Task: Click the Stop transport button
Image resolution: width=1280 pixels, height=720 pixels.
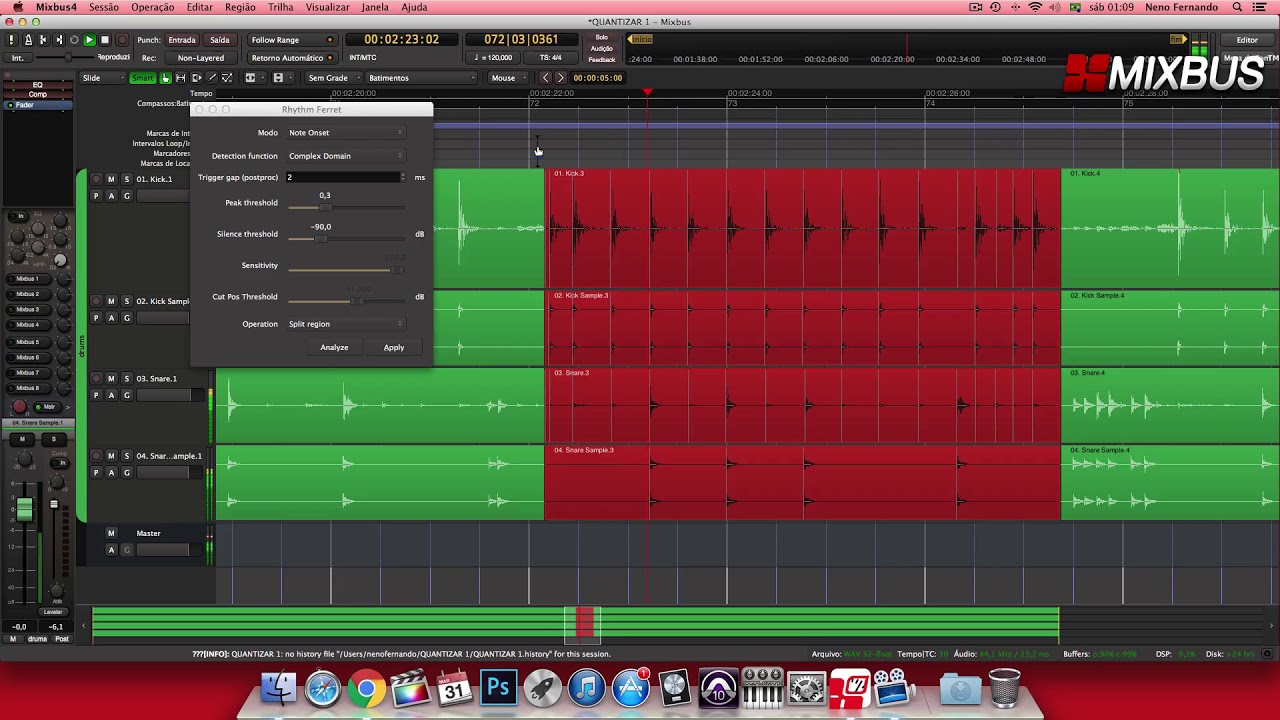Action: point(105,40)
